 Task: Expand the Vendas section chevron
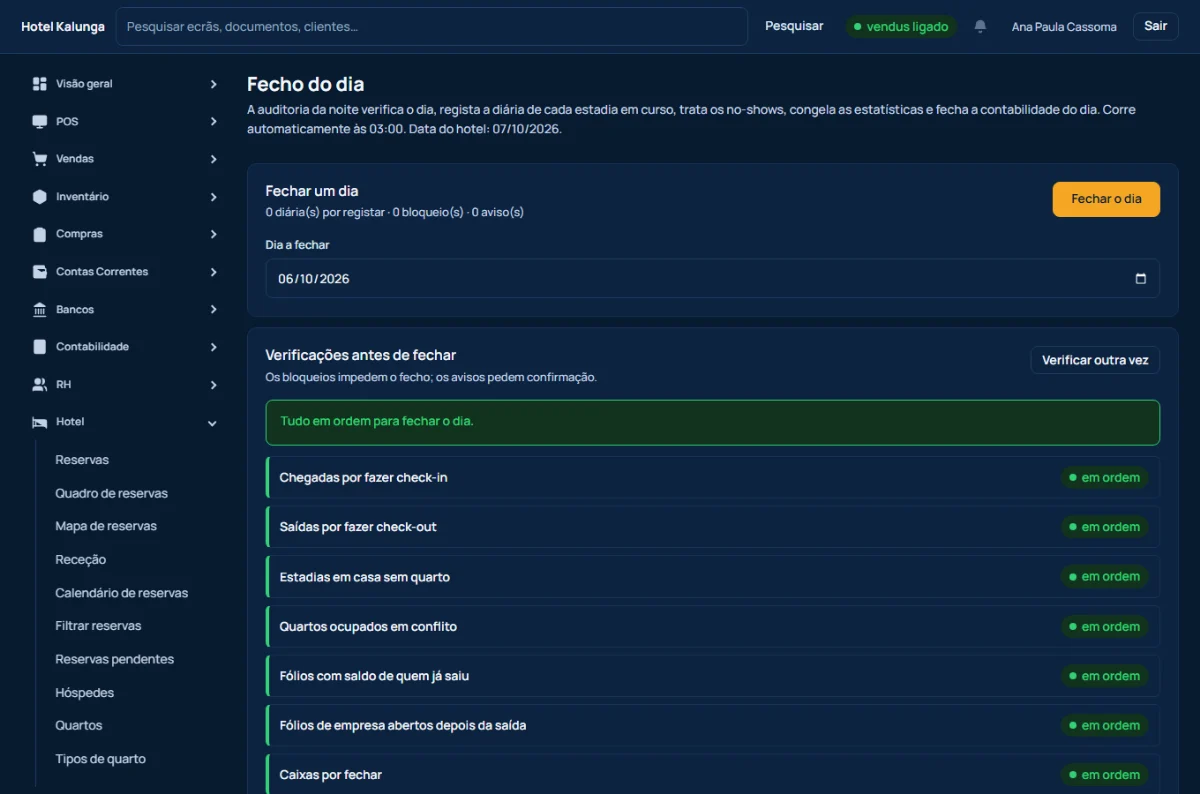coord(213,159)
